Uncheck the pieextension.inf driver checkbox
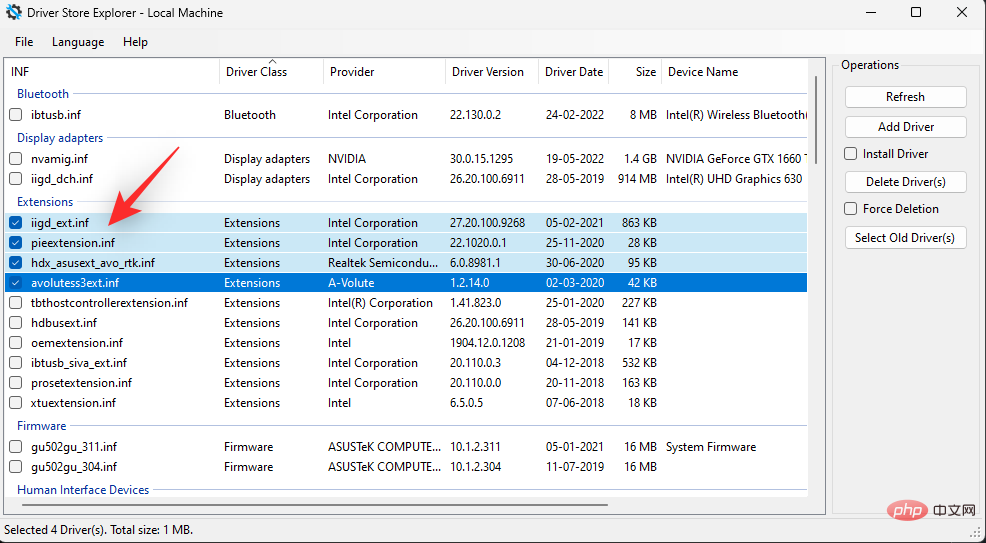Viewport: 986px width, 543px height. coord(16,243)
